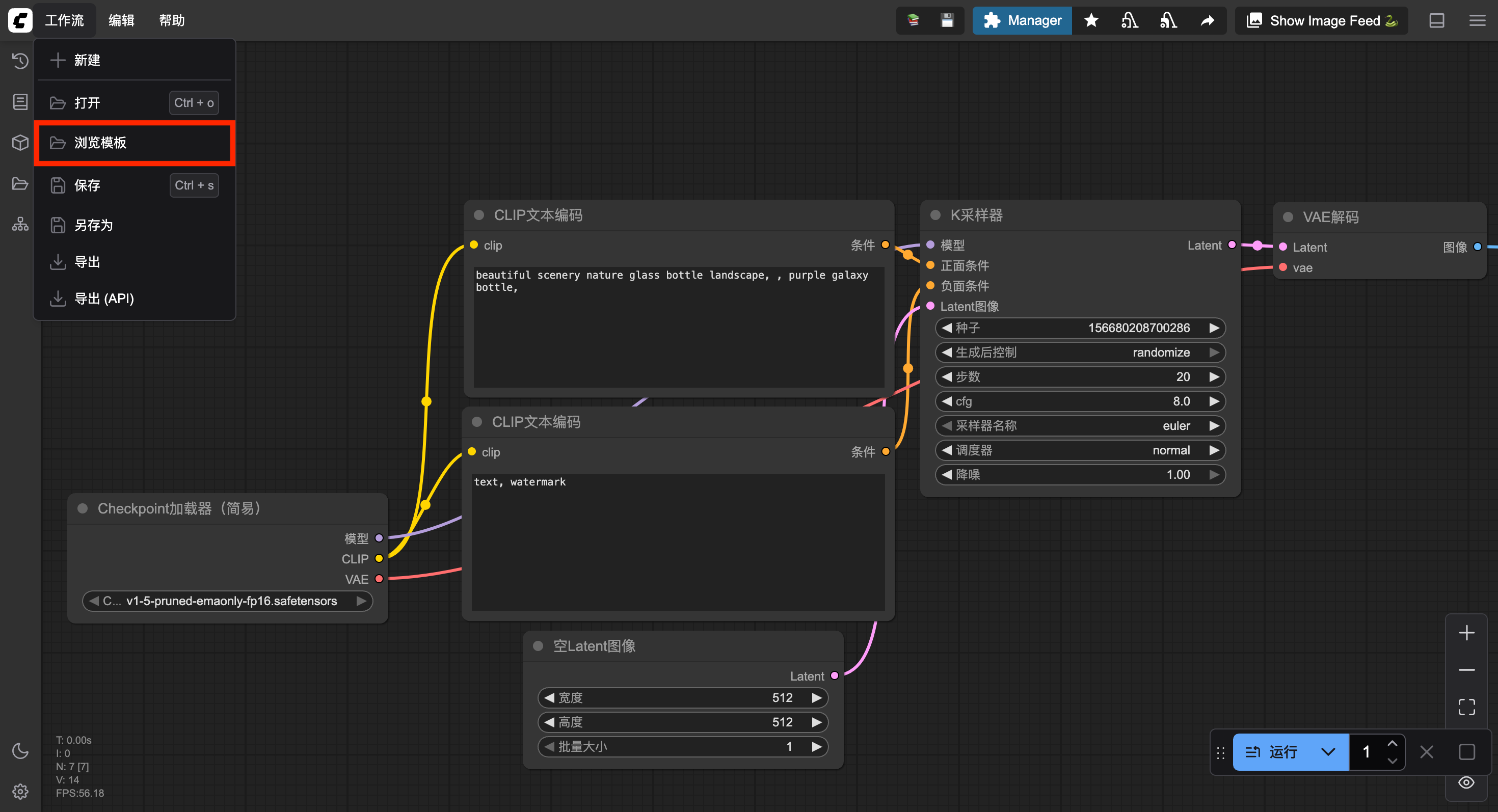Click the books icon in top toolbar
This screenshot has height=812, width=1498.
913,20
